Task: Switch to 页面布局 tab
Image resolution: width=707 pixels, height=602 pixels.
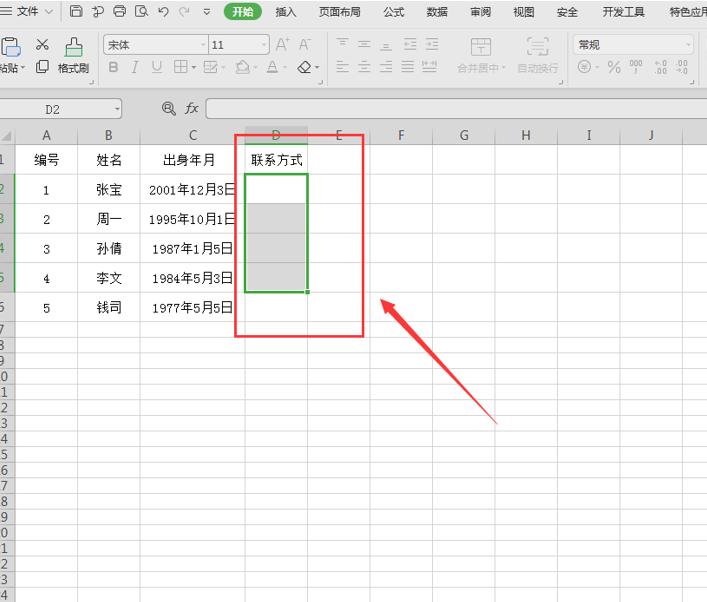Action: pyautogui.click(x=340, y=12)
